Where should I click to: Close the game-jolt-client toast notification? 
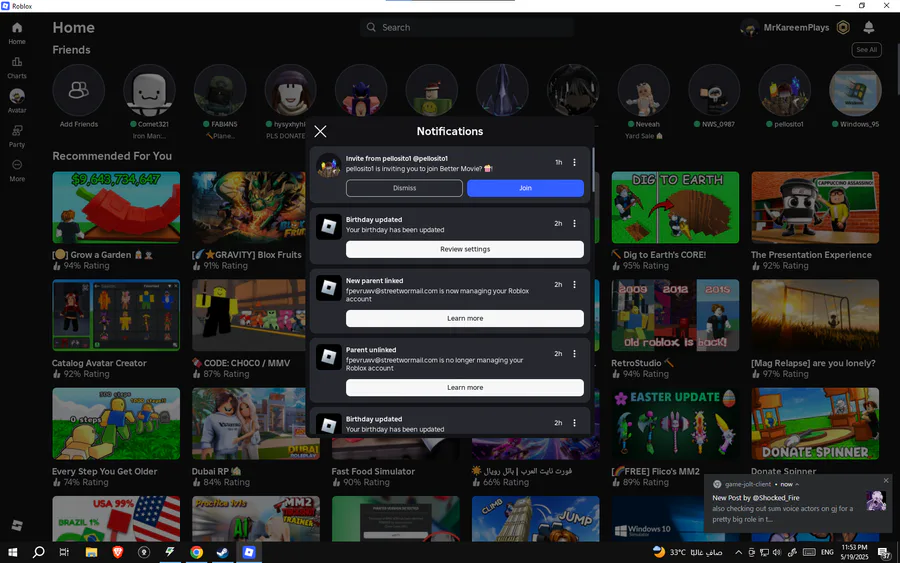click(x=886, y=480)
